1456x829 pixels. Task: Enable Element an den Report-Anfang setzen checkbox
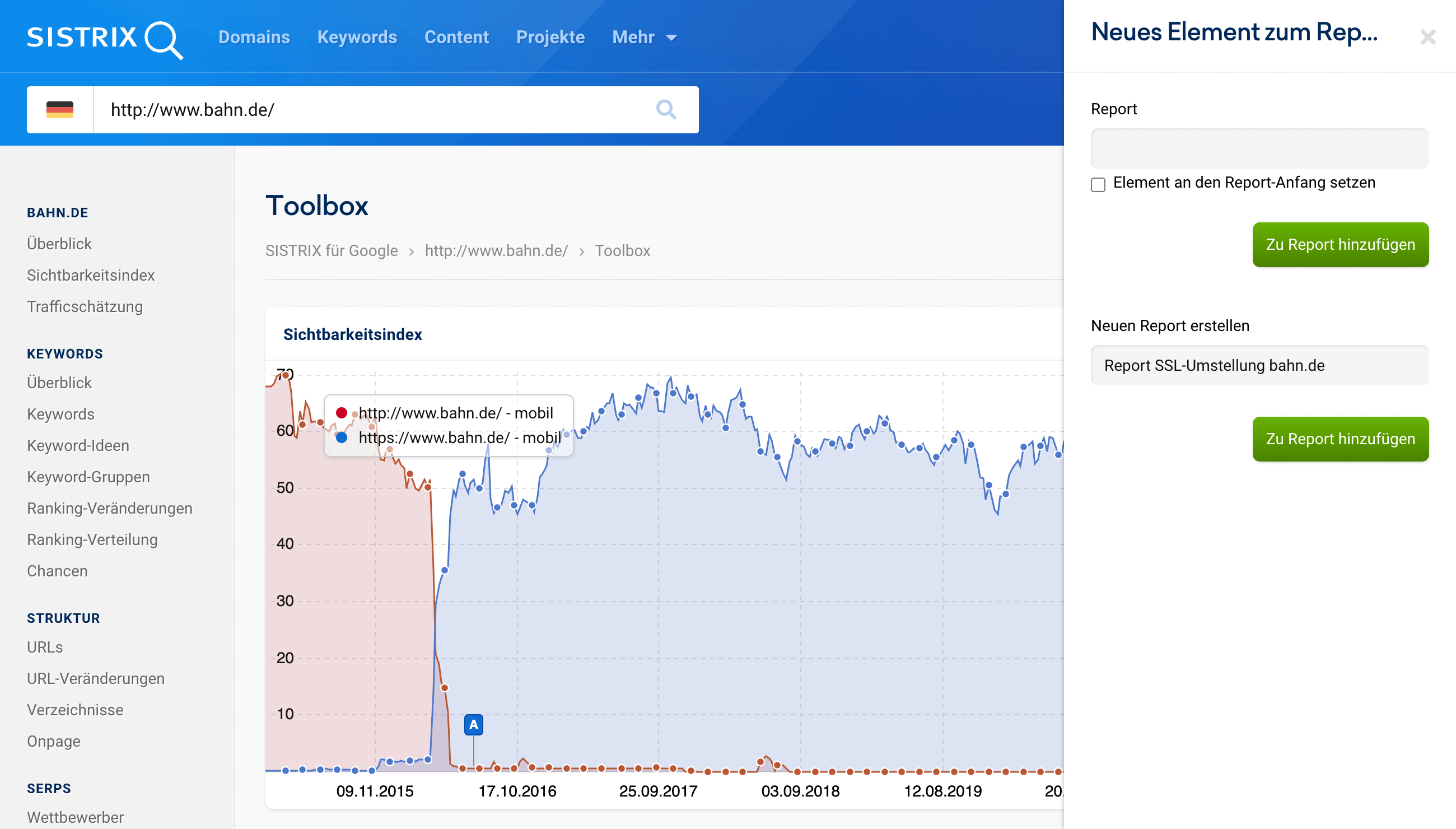point(1098,184)
